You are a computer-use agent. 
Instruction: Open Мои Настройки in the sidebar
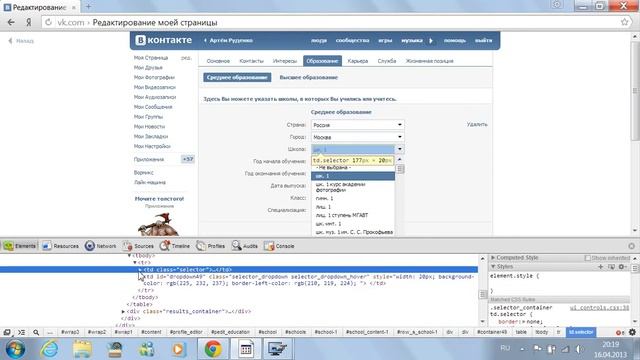coord(152,146)
